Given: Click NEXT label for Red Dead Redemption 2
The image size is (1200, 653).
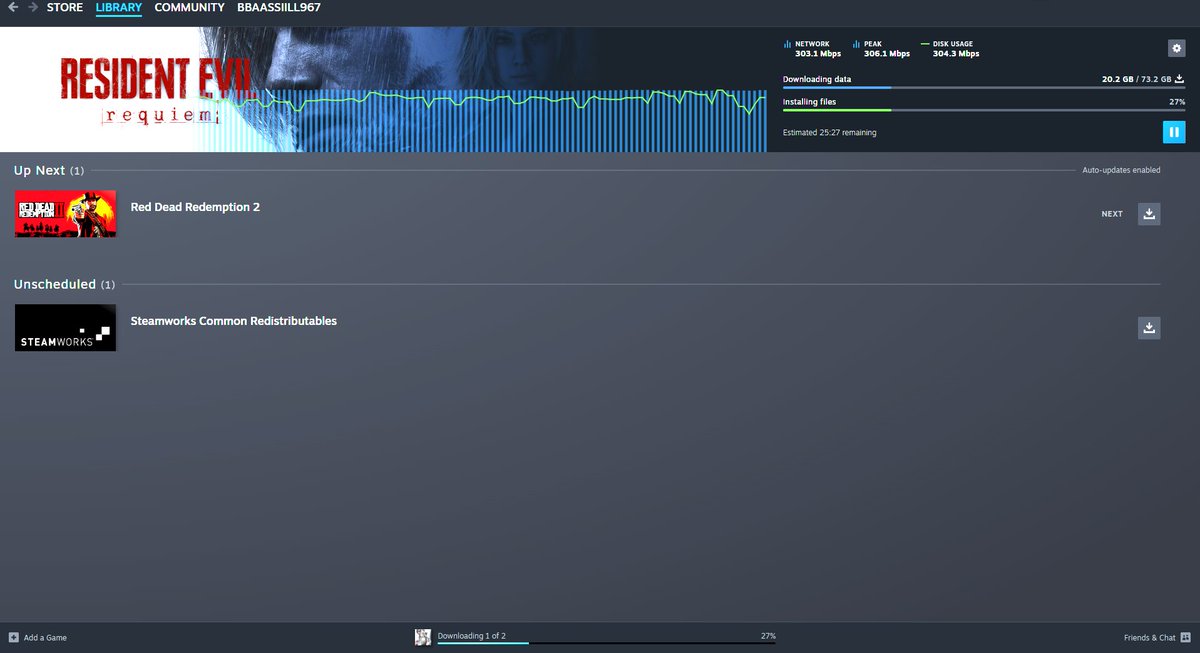Looking at the screenshot, I should click(1112, 214).
